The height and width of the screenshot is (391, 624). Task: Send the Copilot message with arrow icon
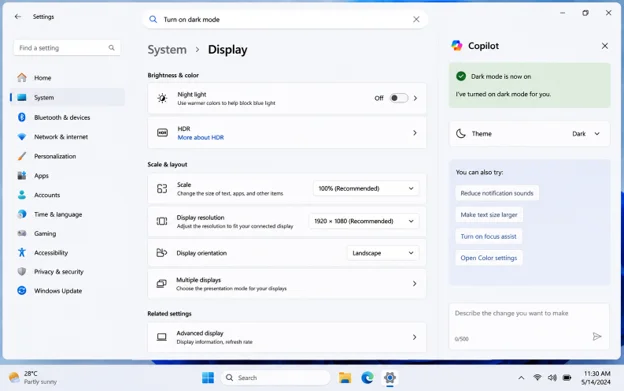click(x=597, y=337)
